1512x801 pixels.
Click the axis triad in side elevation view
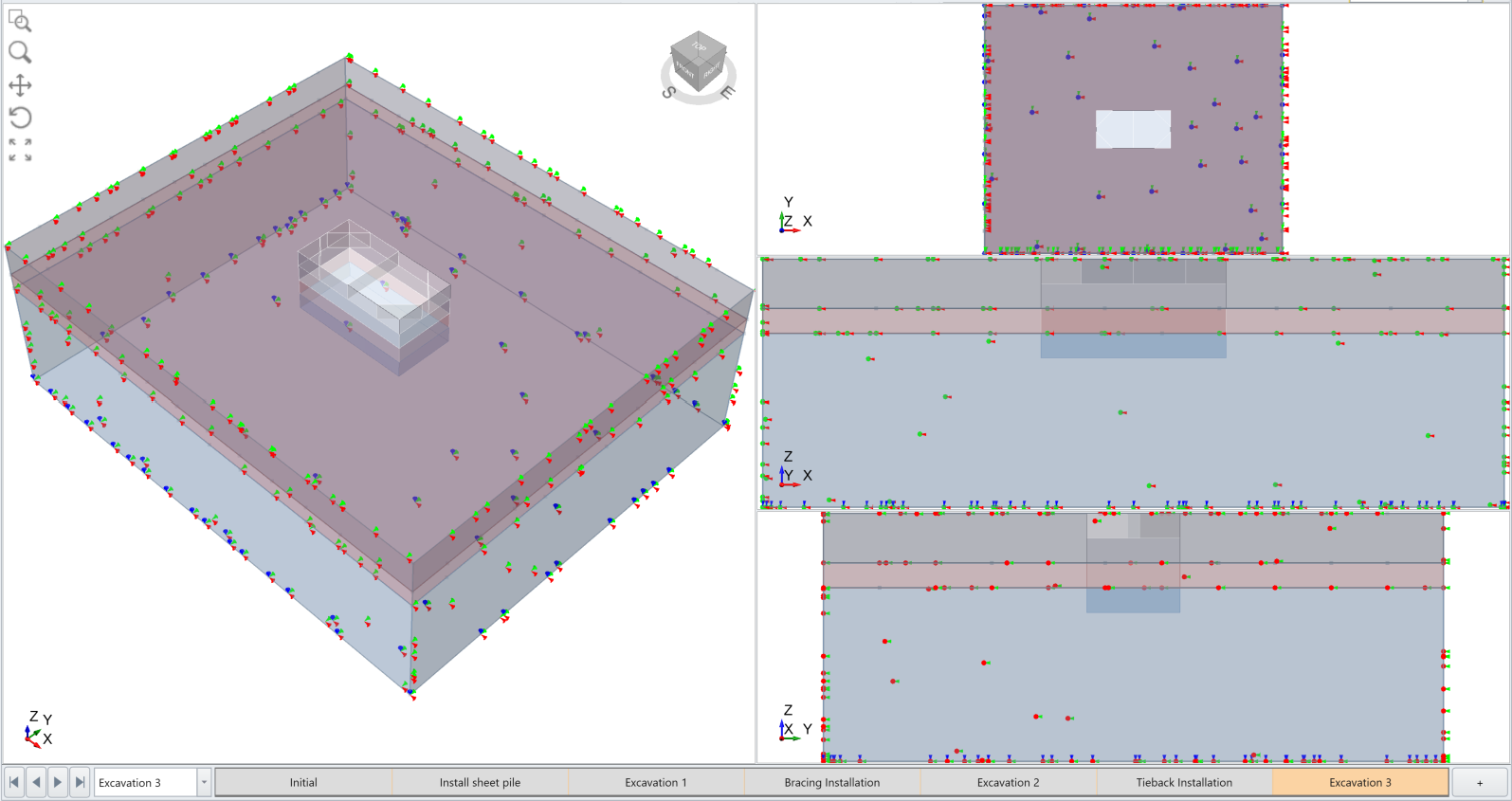pos(794,724)
